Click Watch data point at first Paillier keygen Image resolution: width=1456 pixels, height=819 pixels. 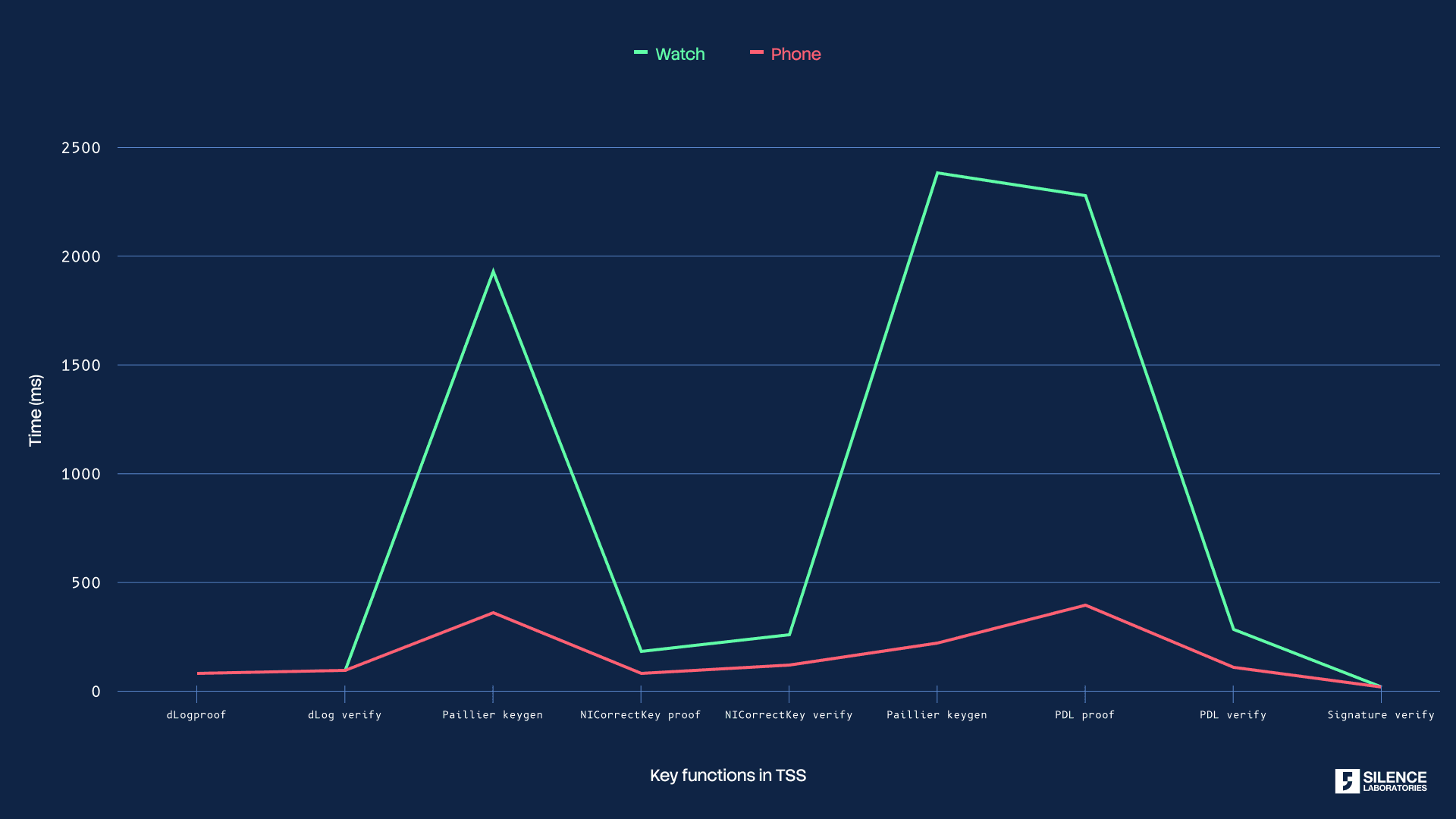tap(493, 271)
